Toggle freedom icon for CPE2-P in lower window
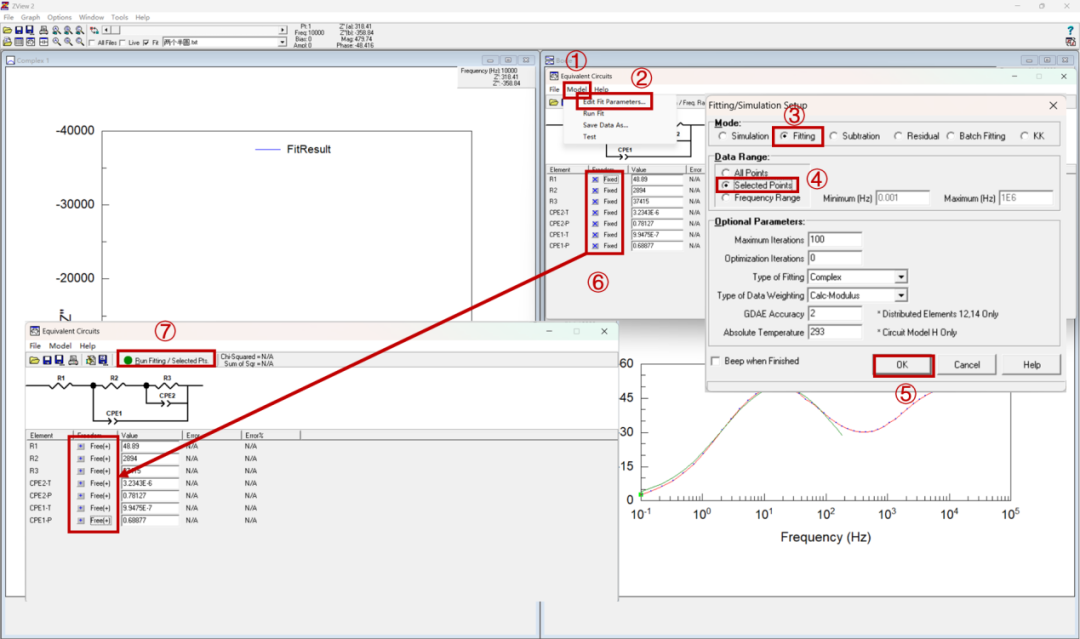The width and height of the screenshot is (1080, 639). click(x=81, y=496)
